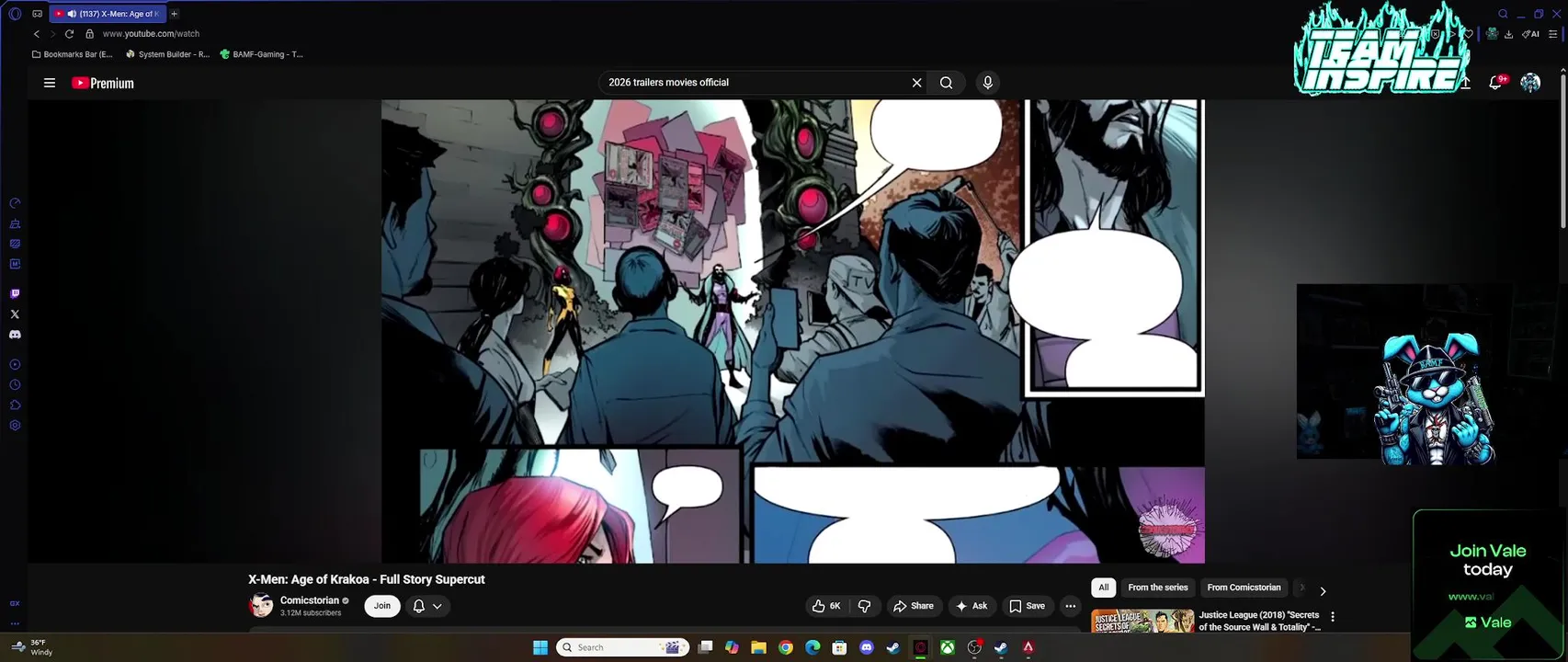
Task: Open the history clock in Opera sidebar
Action: pos(15,385)
